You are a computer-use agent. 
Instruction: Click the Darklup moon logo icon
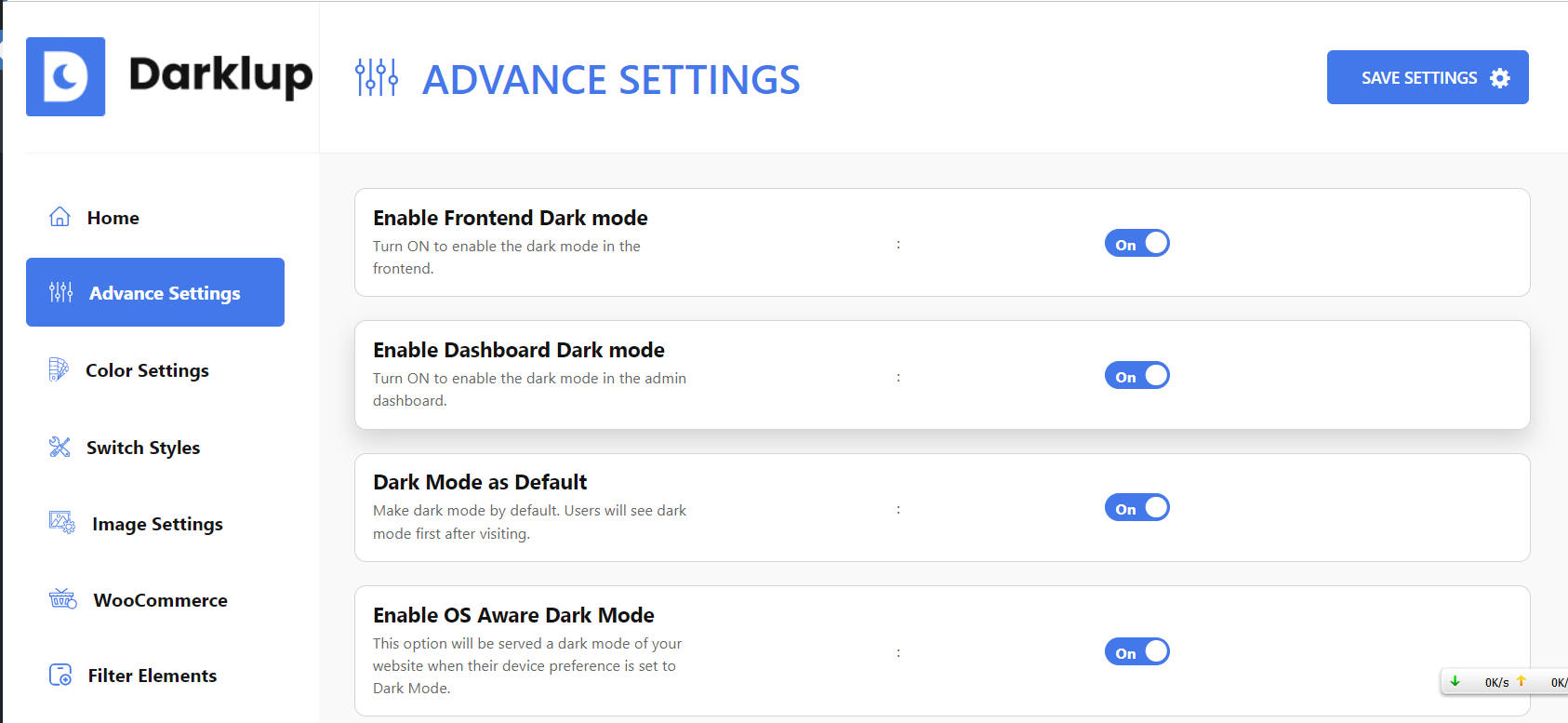click(65, 77)
